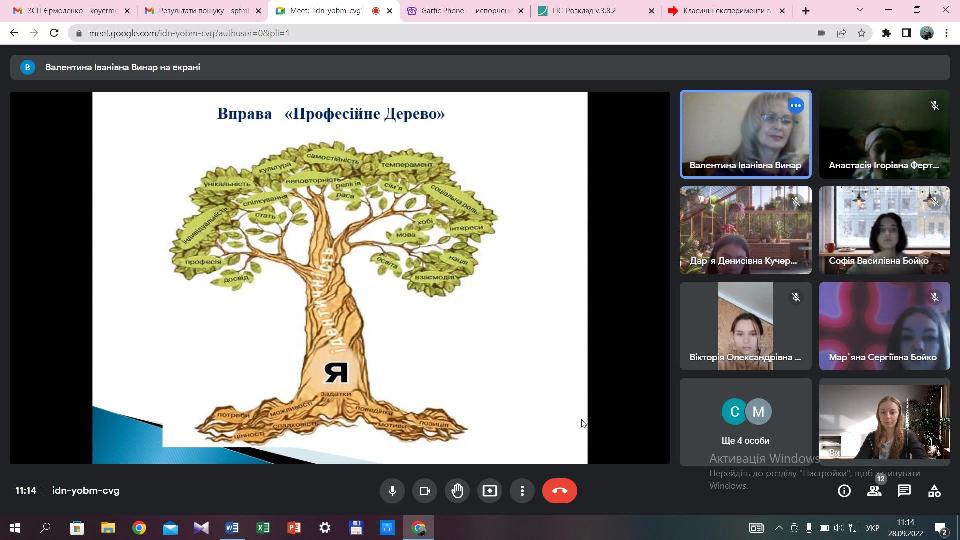The height and width of the screenshot is (540, 960).
Task: Go forward in browser history
Action: (x=34, y=33)
